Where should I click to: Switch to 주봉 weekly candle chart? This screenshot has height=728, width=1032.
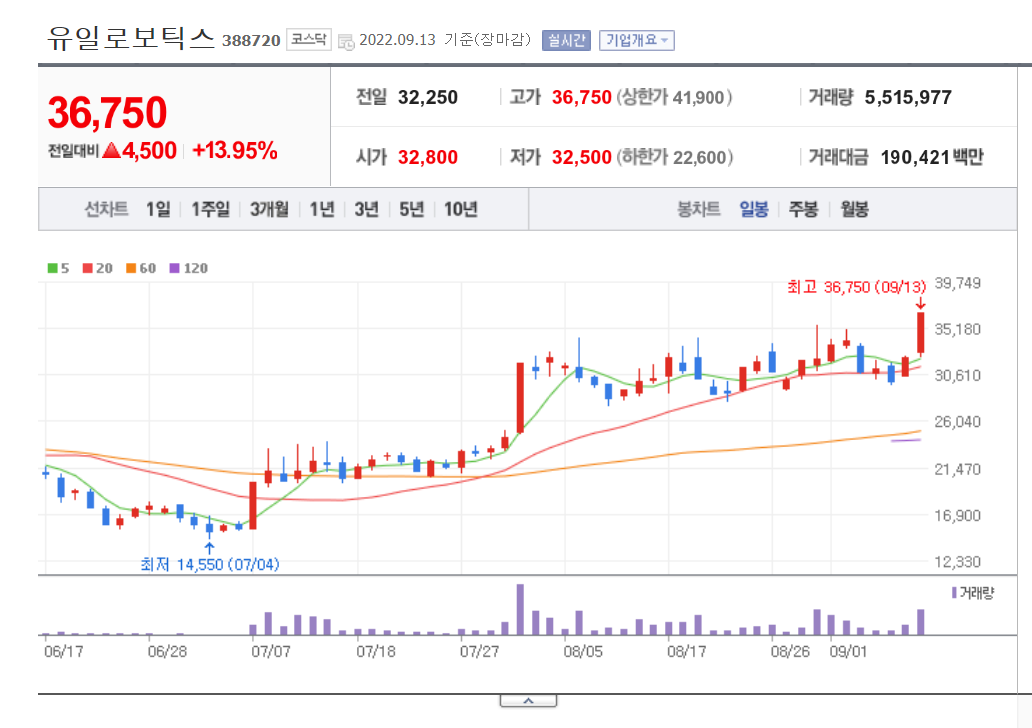click(804, 209)
